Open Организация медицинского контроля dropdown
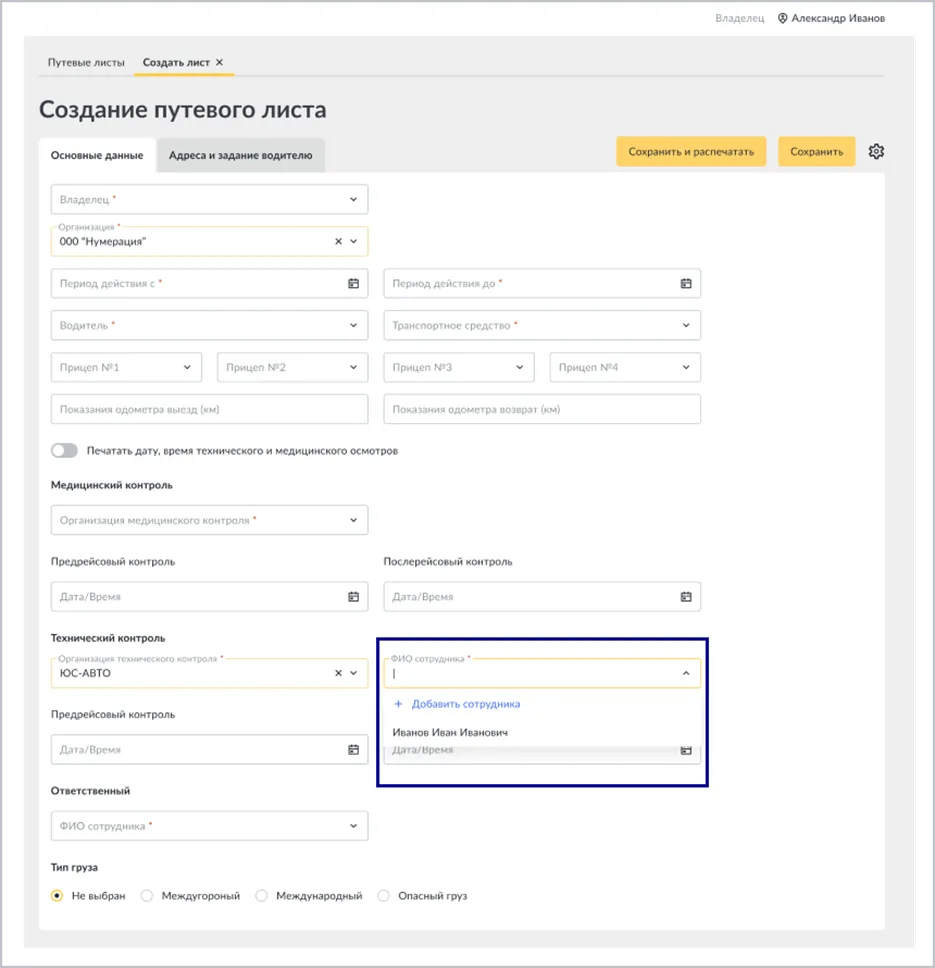This screenshot has height=968, width=935. tap(209, 520)
